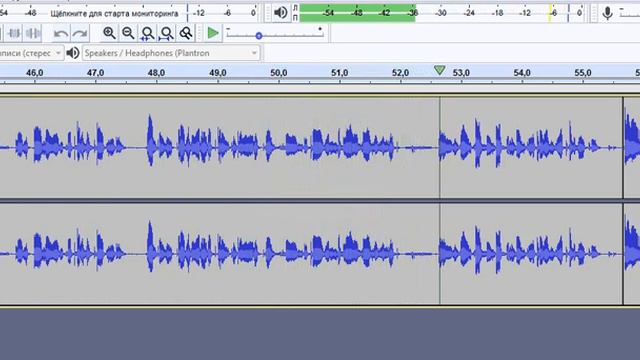Open the Speakers / Headphones playback device dropdown

[x=171, y=53]
